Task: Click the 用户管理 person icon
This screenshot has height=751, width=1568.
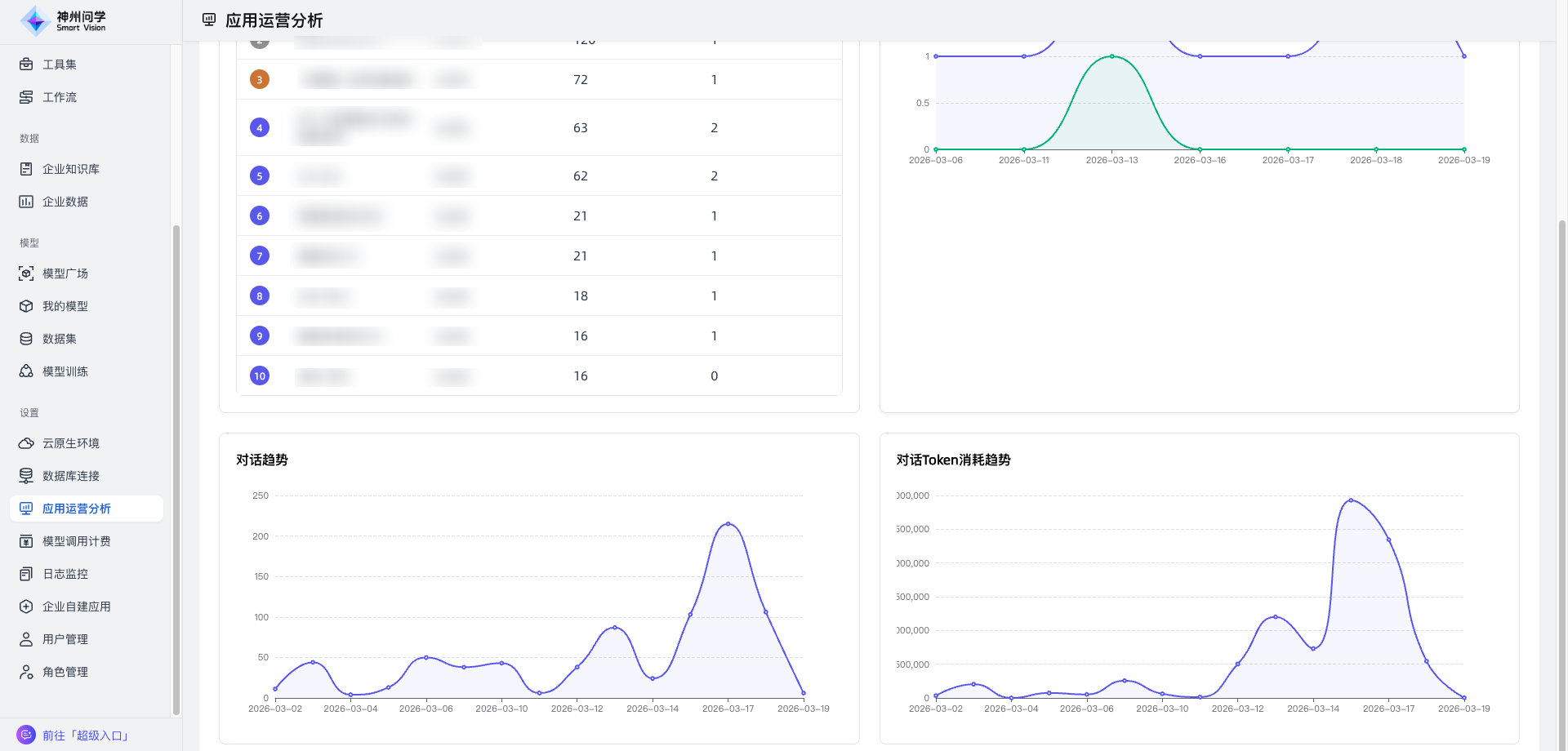Action: click(x=26, y=639)
